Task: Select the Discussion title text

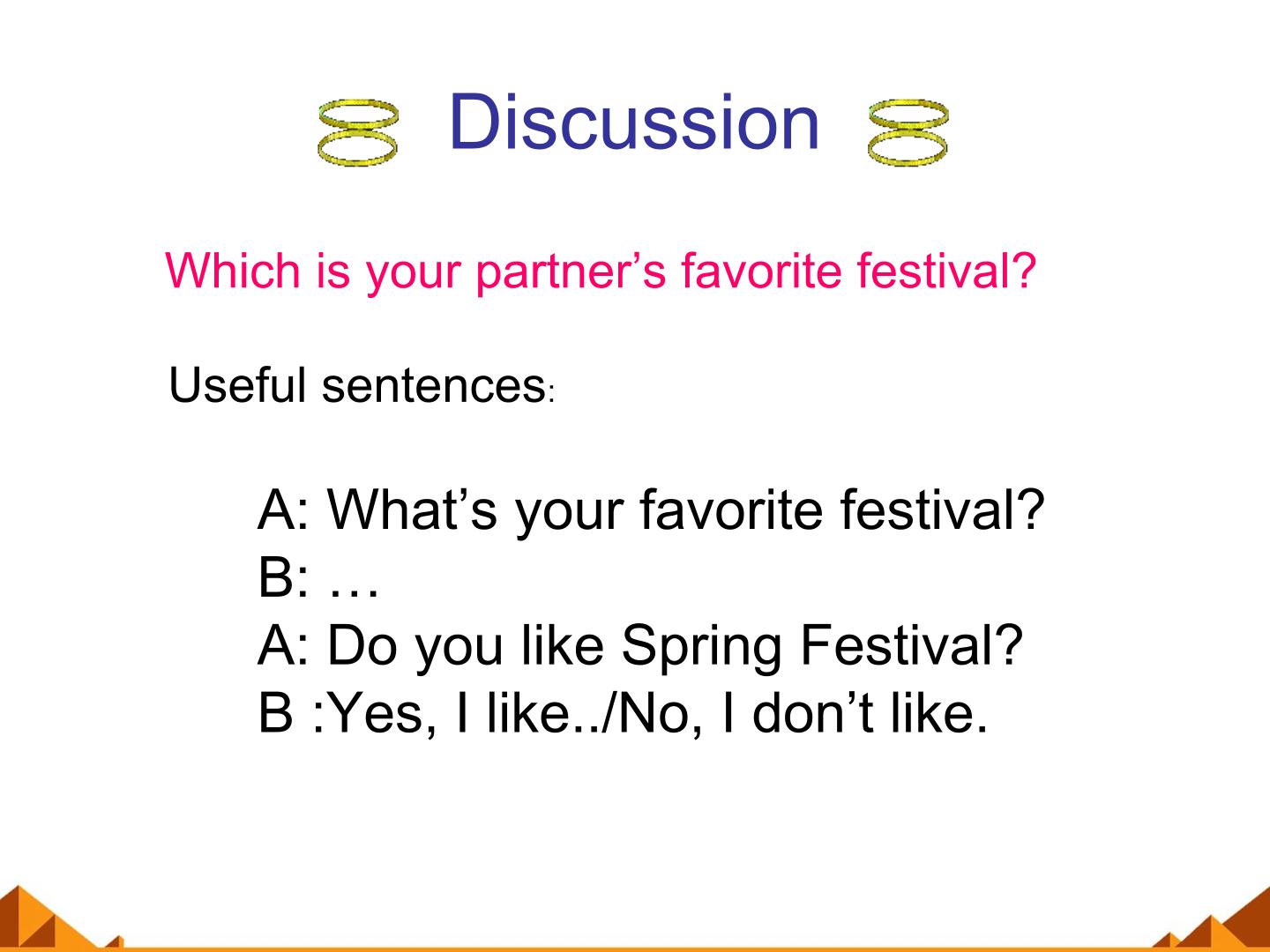Action: pyautogui.click(x=634, y=122)
